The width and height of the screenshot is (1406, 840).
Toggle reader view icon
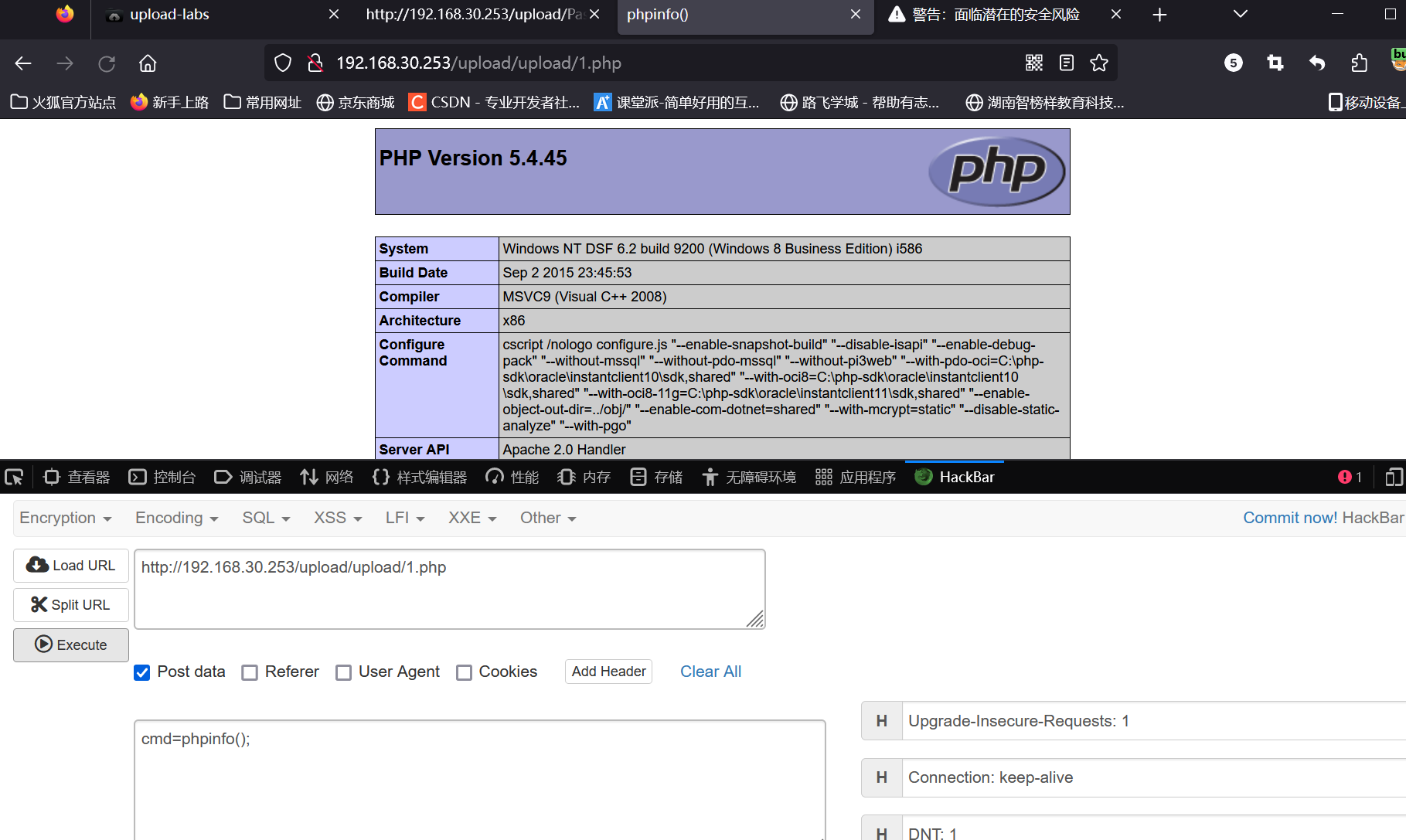point(1067,63)
